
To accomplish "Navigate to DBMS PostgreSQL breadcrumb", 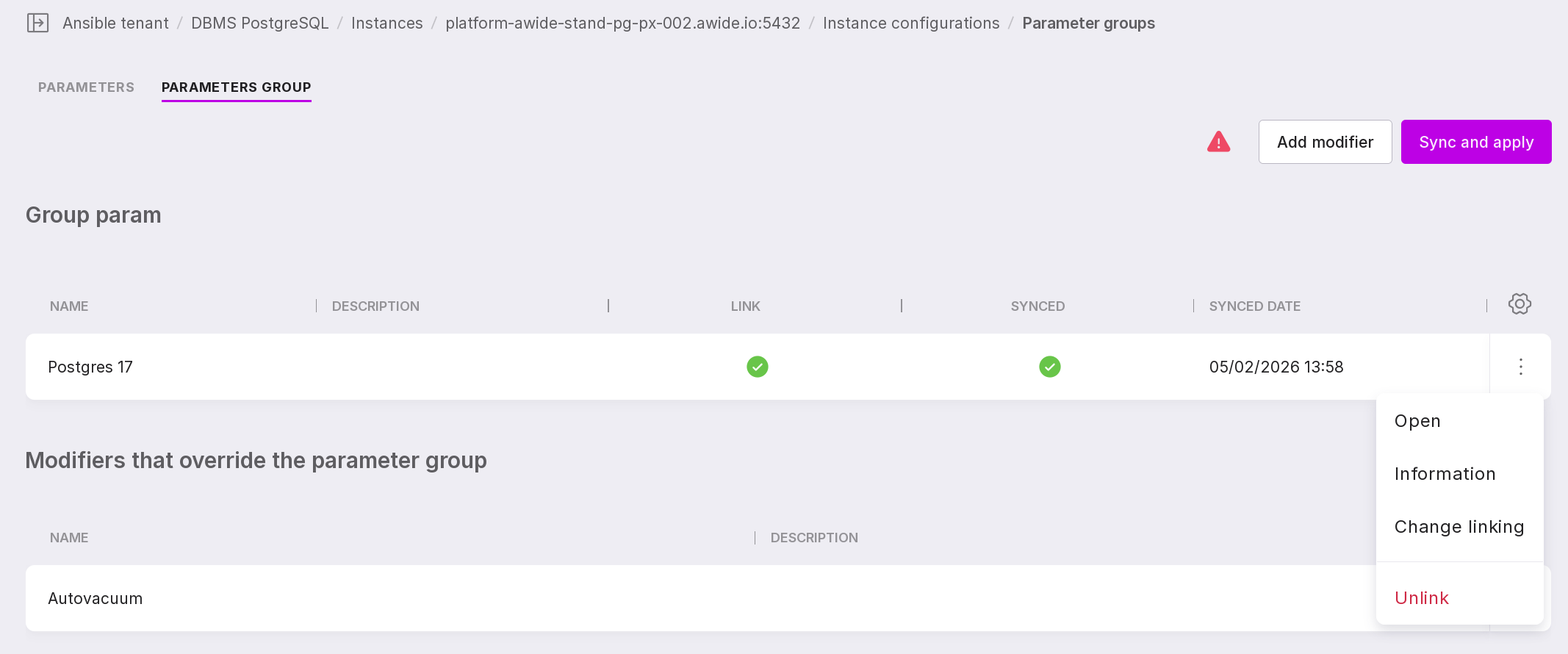I will (x=259, y=24).
